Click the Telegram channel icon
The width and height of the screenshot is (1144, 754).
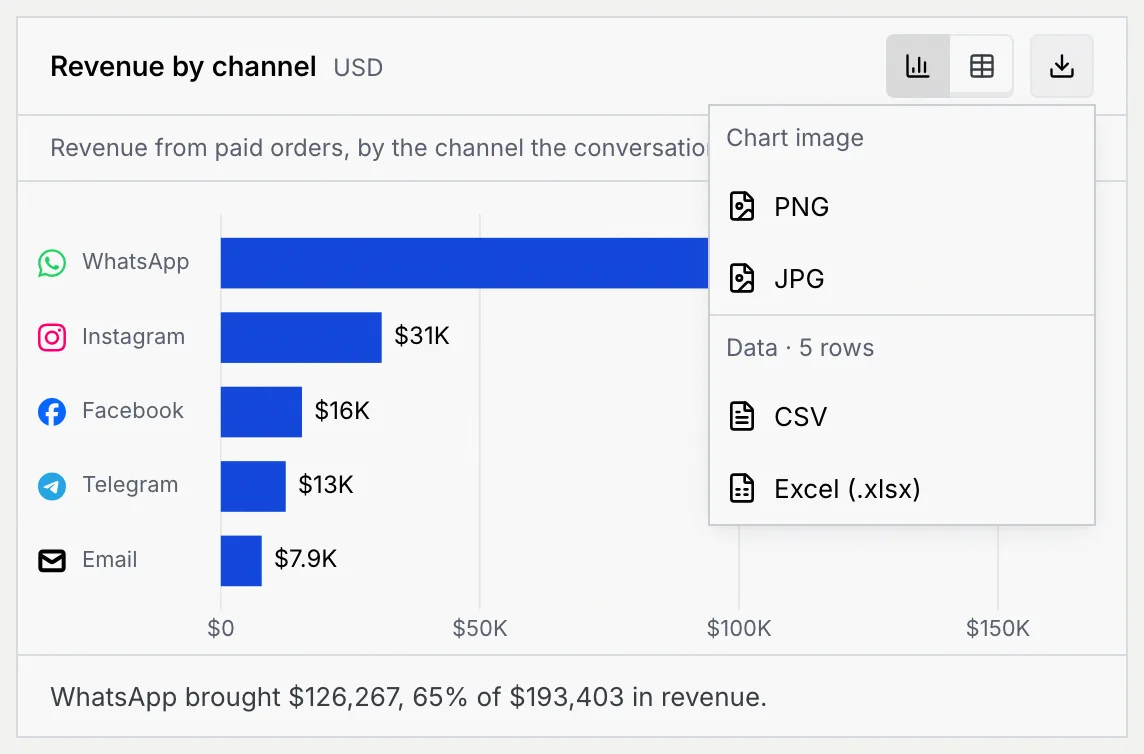(x=52, y=486)
